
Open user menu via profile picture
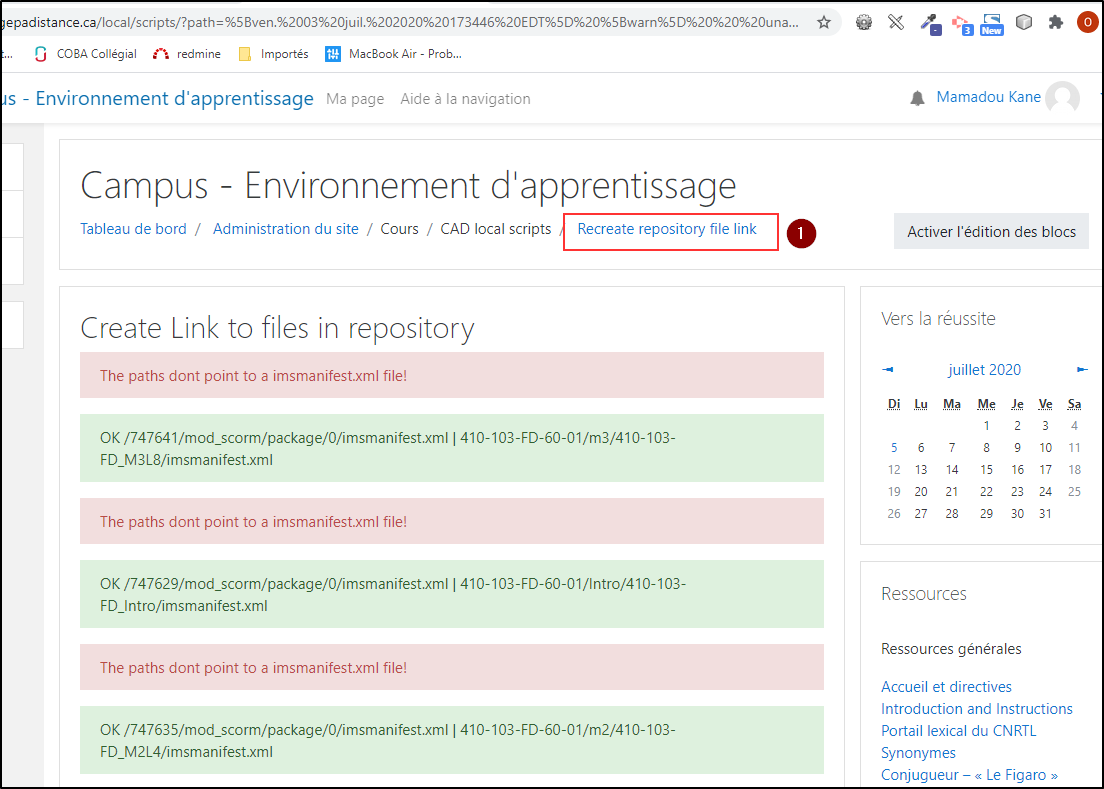click(1062, 98)
